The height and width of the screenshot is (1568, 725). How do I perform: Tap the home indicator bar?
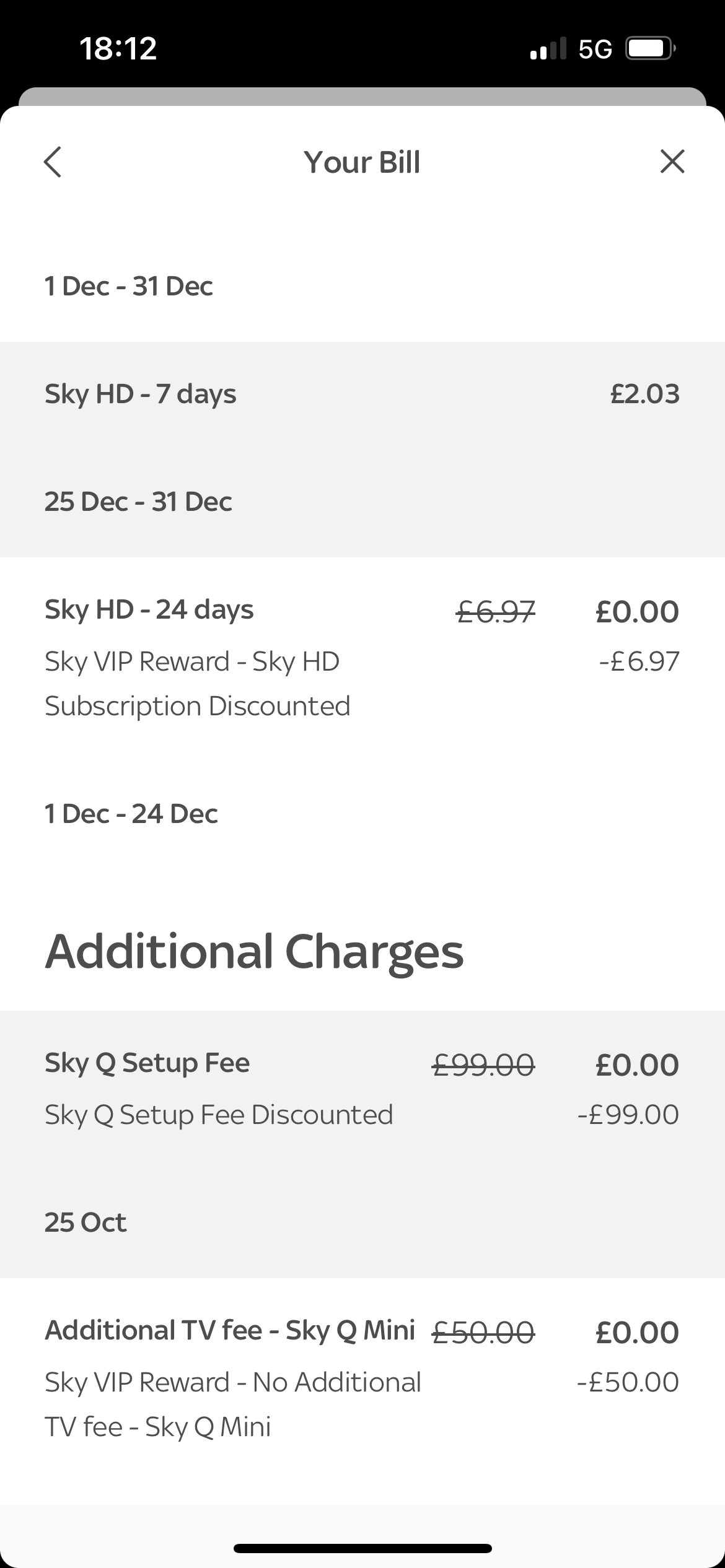362,1548
